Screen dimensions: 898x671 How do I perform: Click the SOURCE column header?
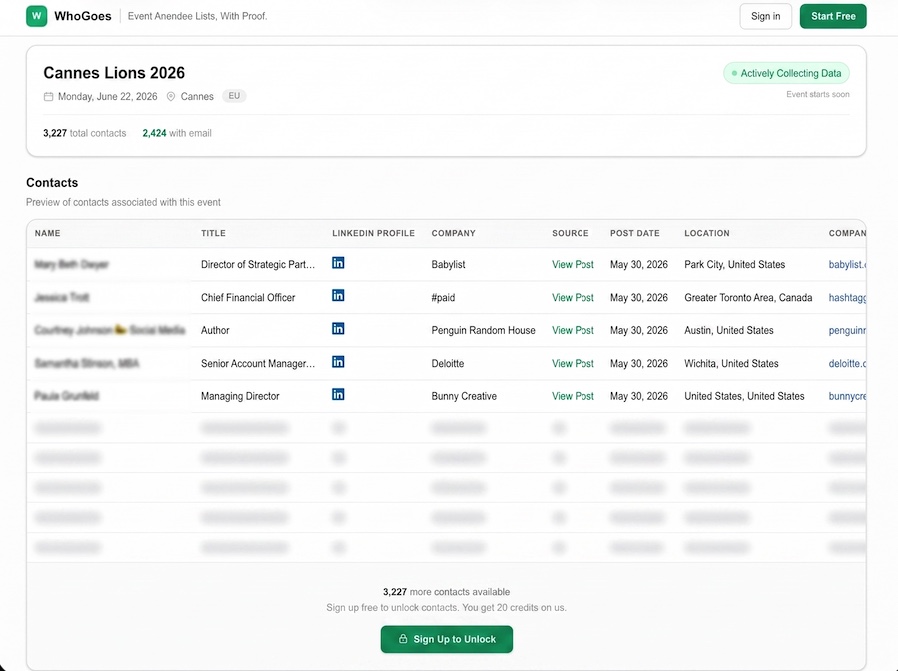click(x=570, y=233)
